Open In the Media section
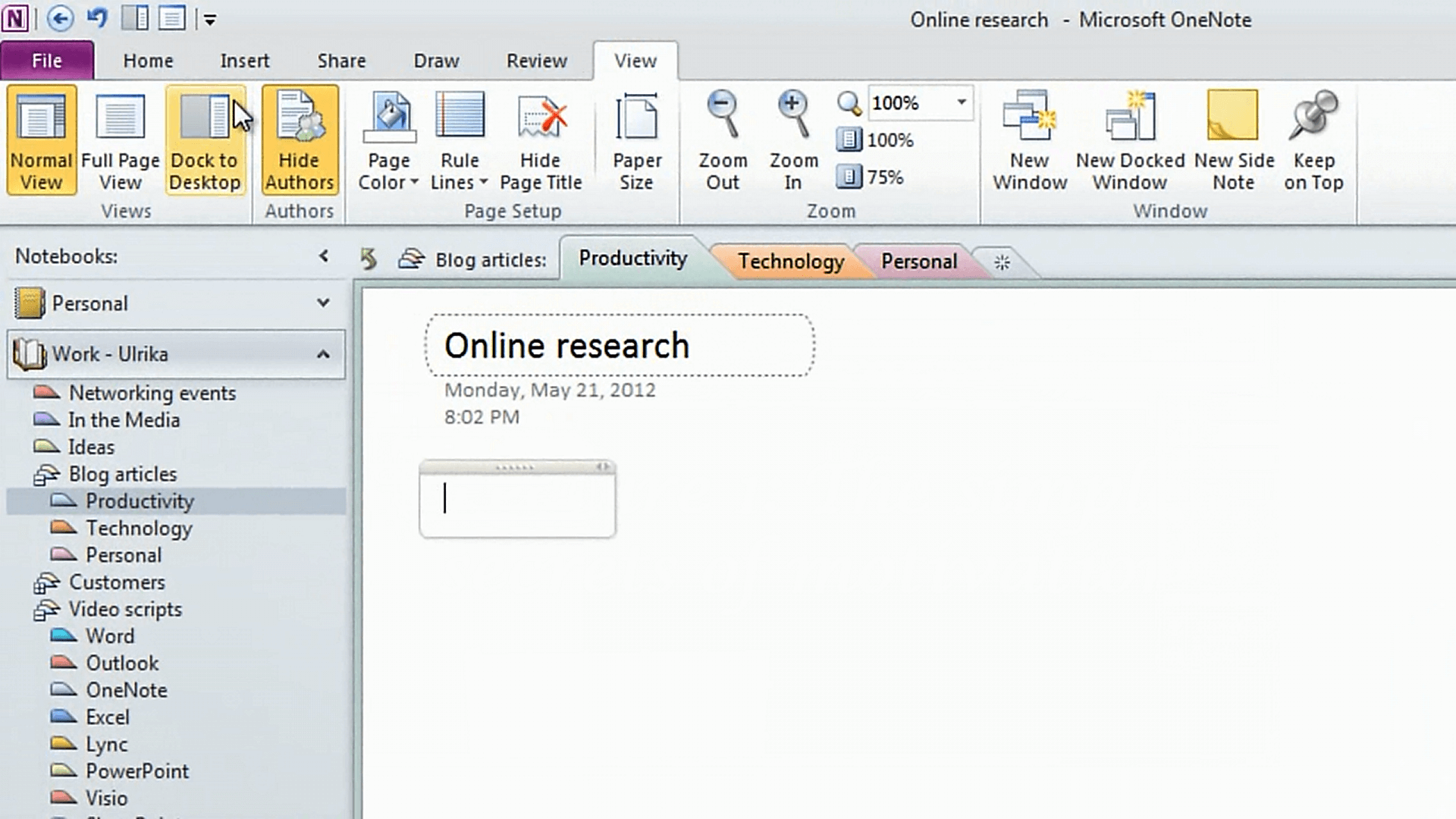This screenshot has height=819, width=1456. point(124,420)
